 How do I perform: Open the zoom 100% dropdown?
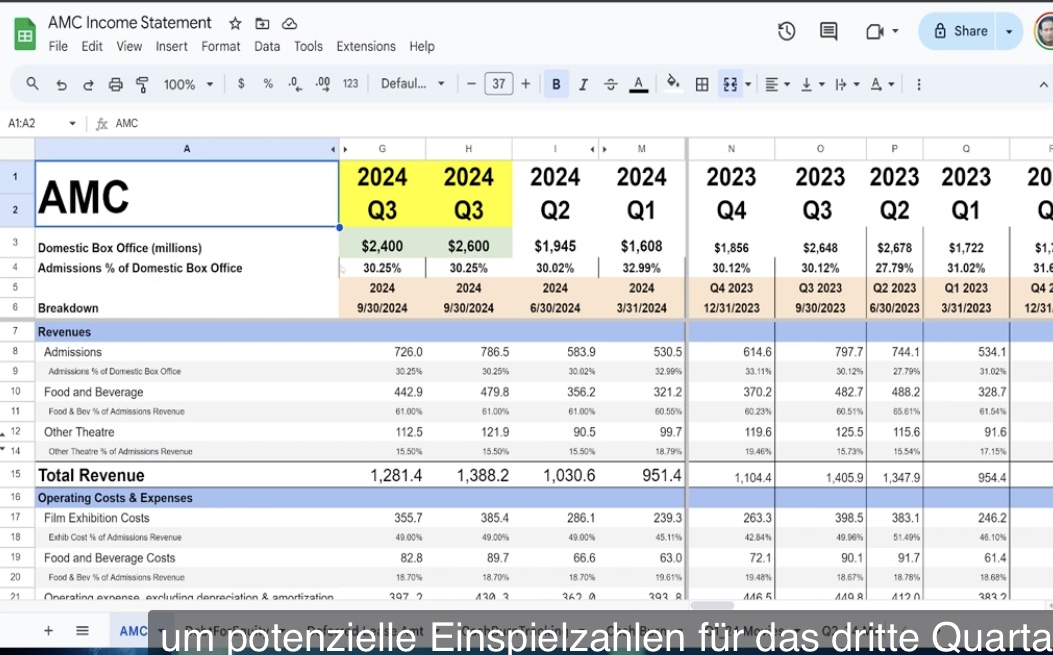click(188, 85)
